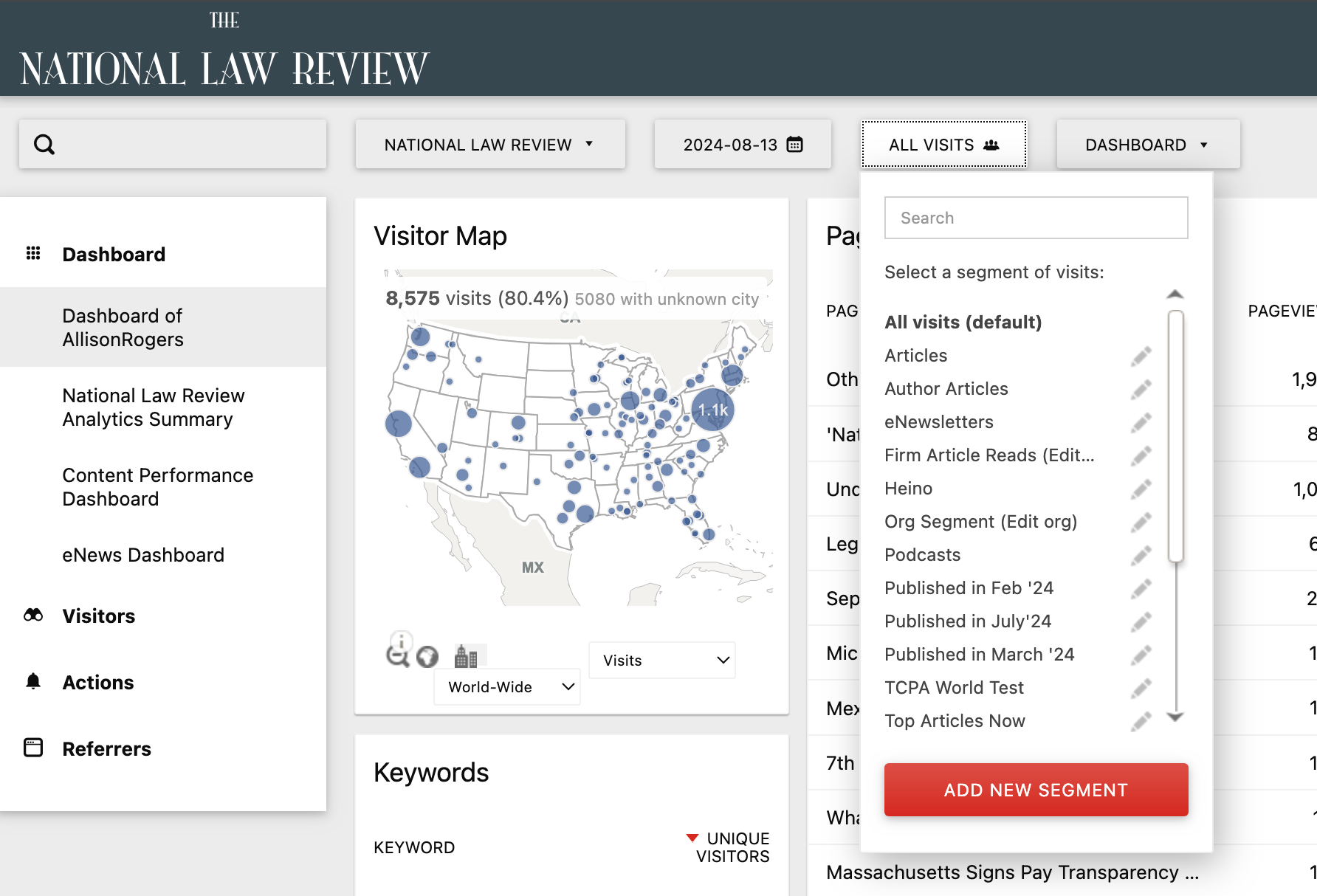Click the Keyword column header
Image resolution: width=1317 pixels, height=896 pixels.
point(414,847)
